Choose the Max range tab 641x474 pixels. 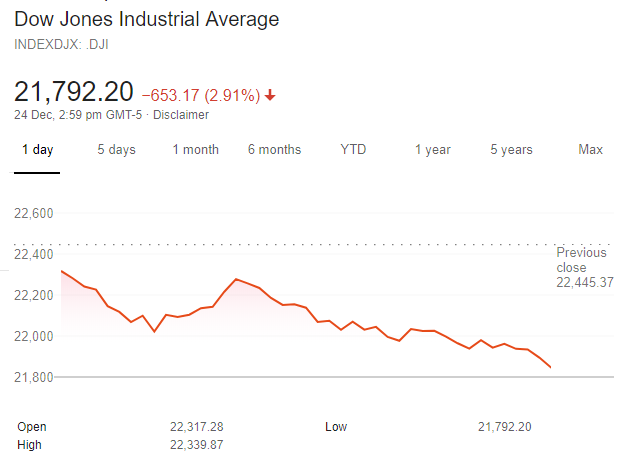coord(590,150)
